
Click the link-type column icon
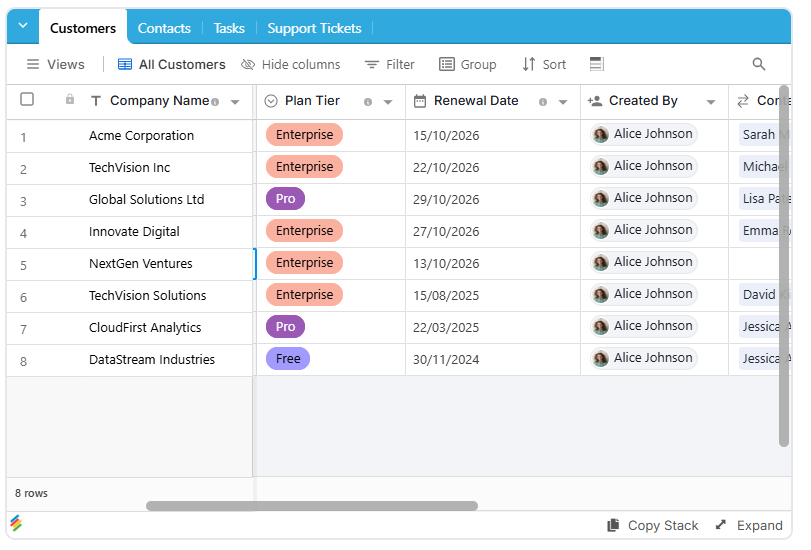coord(743,101)
